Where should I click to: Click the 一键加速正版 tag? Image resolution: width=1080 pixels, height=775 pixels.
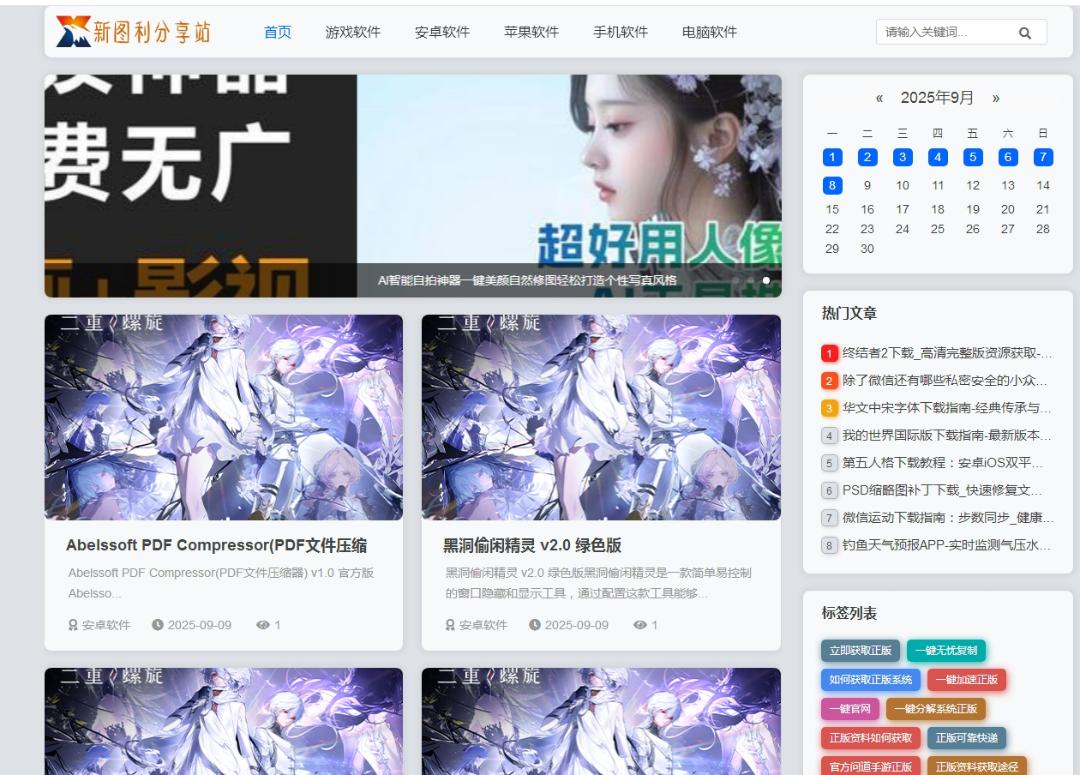click(967, 680)
